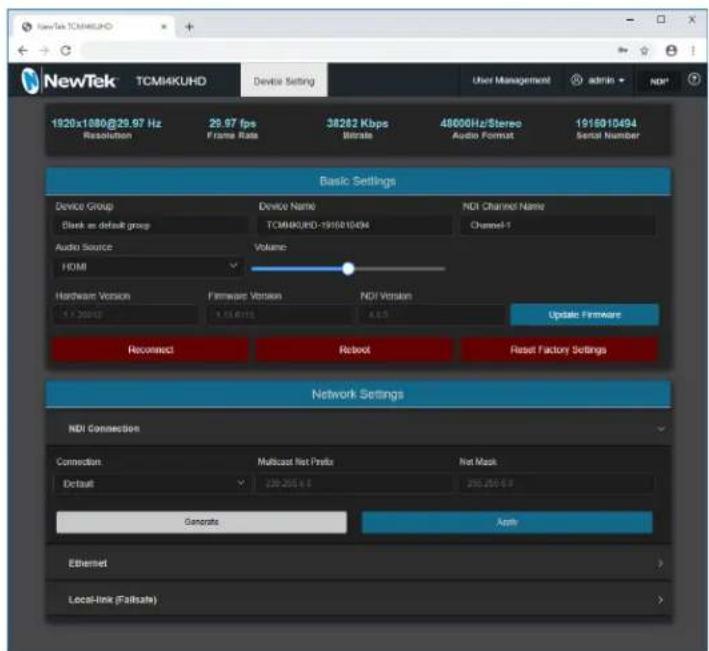The height and width of the screenshot is (651, 709).
Task: Click the NDI logo button
Action: click(658, 81)
